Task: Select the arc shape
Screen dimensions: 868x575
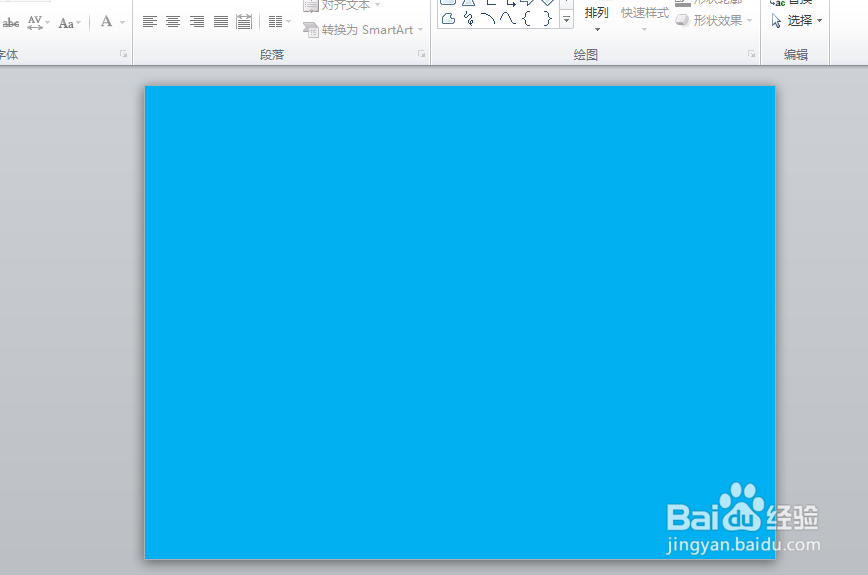Action: pos(488,19)
